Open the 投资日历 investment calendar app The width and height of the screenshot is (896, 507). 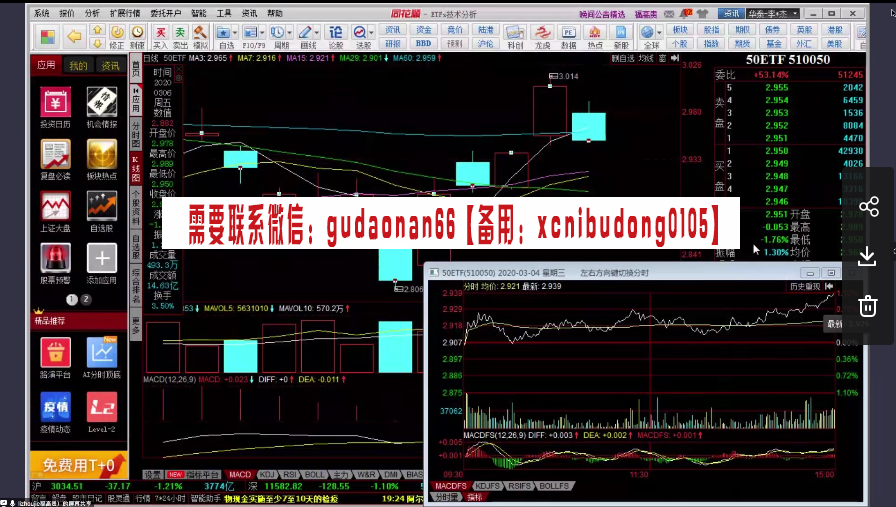pos(55,107)
